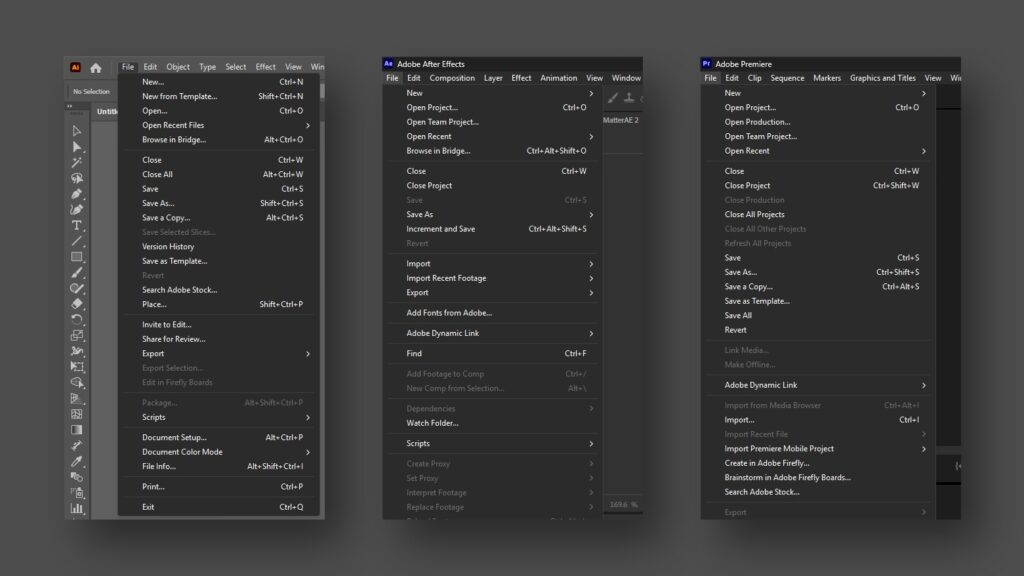
Task: Select the Shape Builder tool
Action: (76, 383)
